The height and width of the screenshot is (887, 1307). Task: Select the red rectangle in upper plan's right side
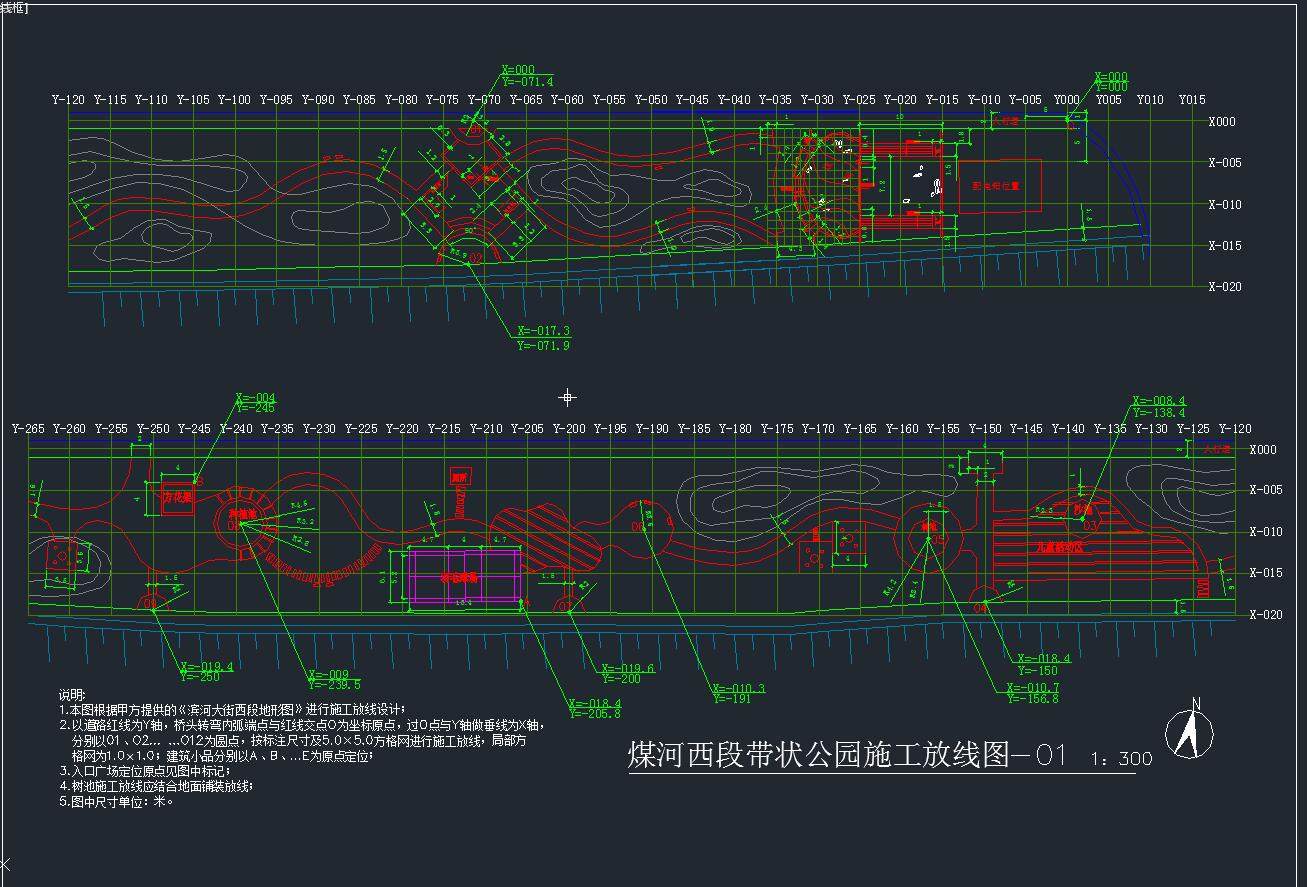[x=999, y=185]
